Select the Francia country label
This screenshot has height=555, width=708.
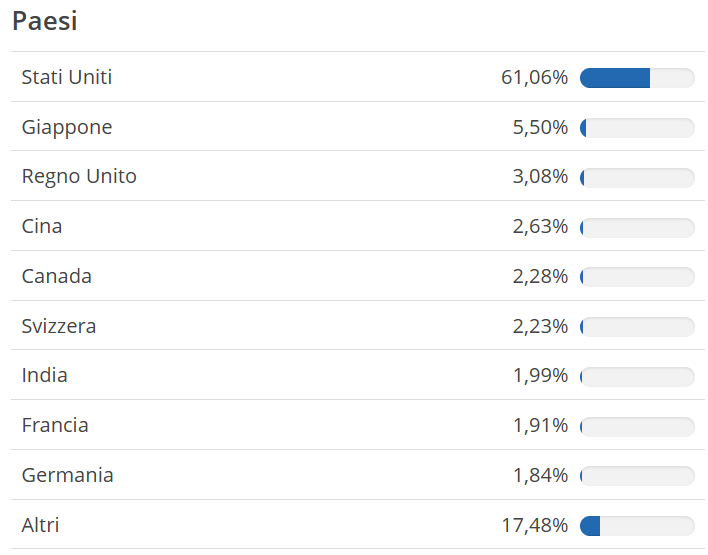click(55, 425)
